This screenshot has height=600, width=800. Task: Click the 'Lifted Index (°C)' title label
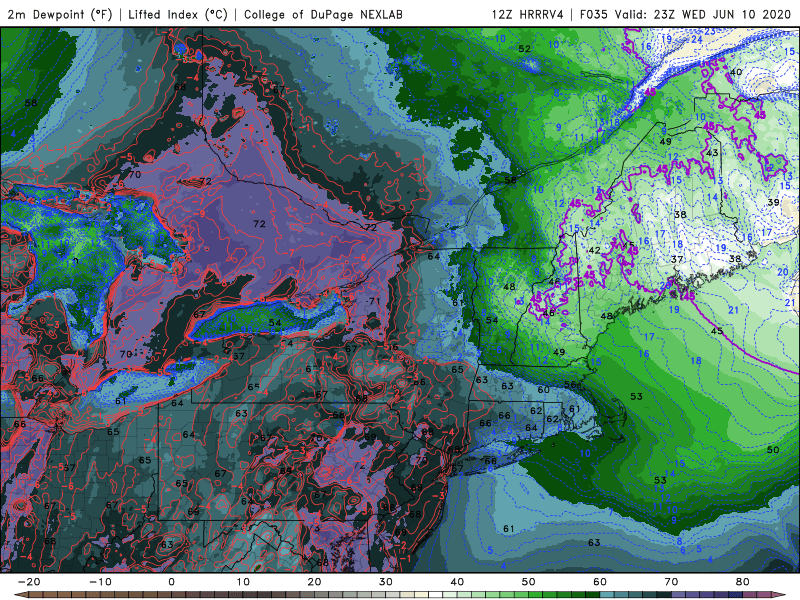pos(178,14)
